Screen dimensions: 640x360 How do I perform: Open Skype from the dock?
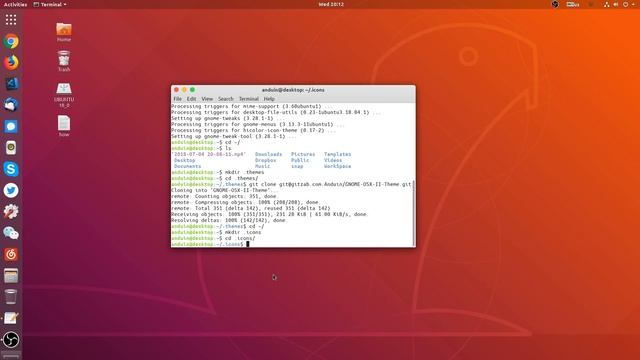(11, 169)
